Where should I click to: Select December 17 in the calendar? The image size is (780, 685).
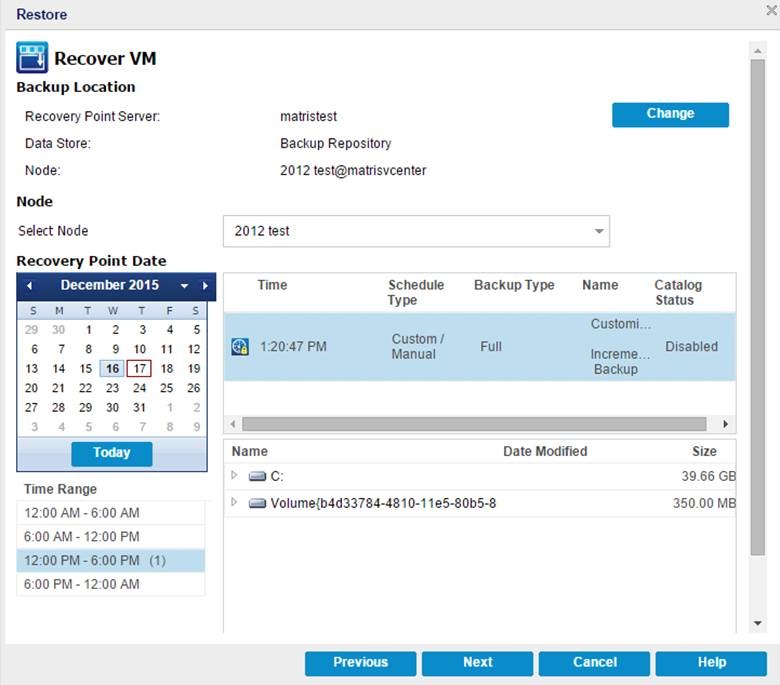[x=139, y=369]
